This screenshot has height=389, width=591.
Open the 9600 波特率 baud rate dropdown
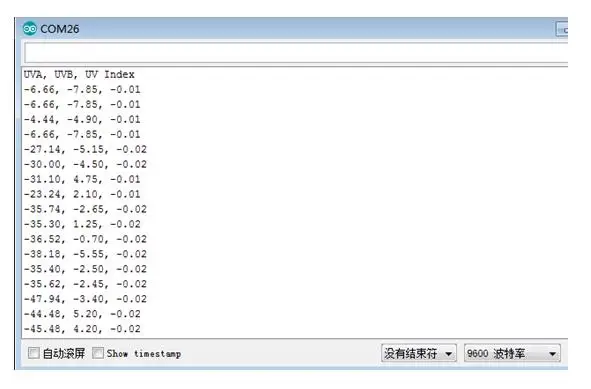coord(512,353)
